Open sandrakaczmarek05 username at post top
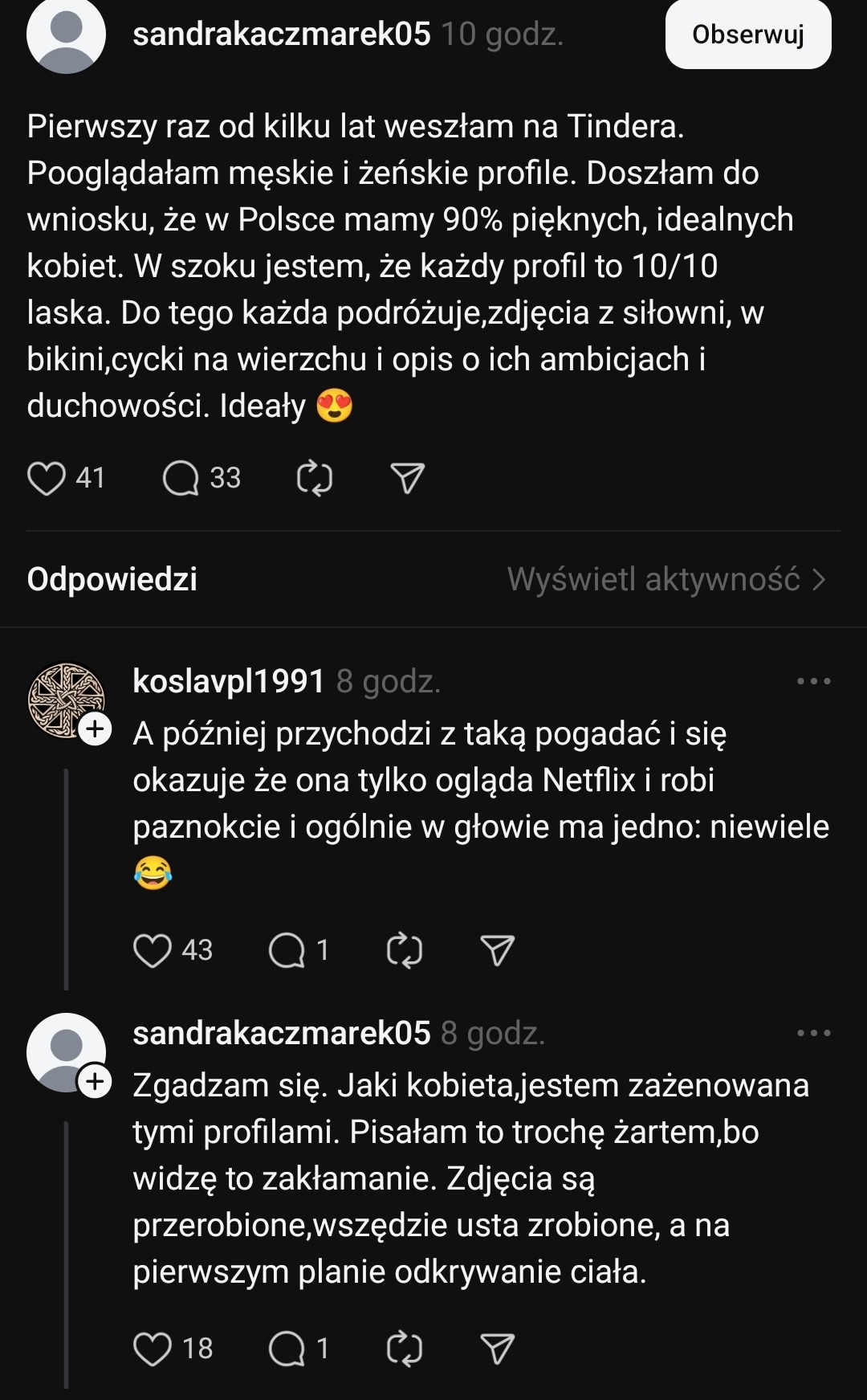Screen dimensions: 867x1400 click(282, 35)
